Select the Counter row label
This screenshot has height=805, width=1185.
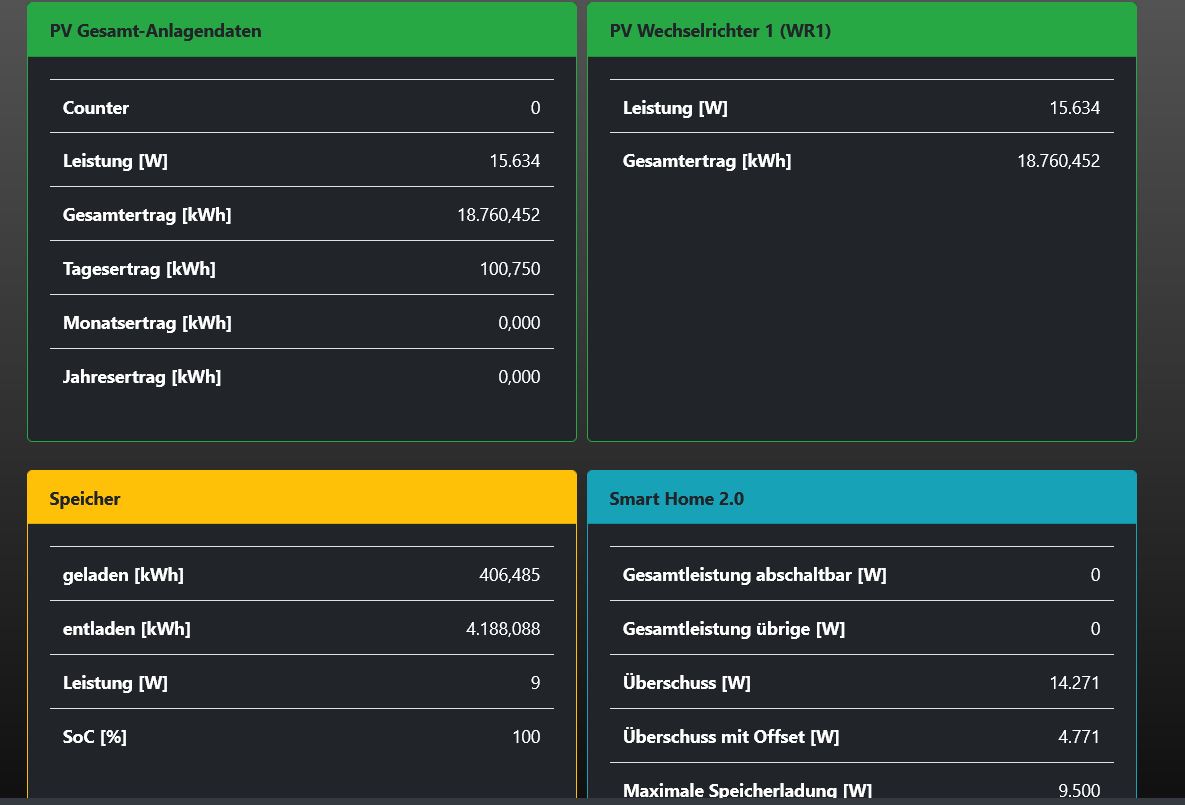tap(96, 108)
